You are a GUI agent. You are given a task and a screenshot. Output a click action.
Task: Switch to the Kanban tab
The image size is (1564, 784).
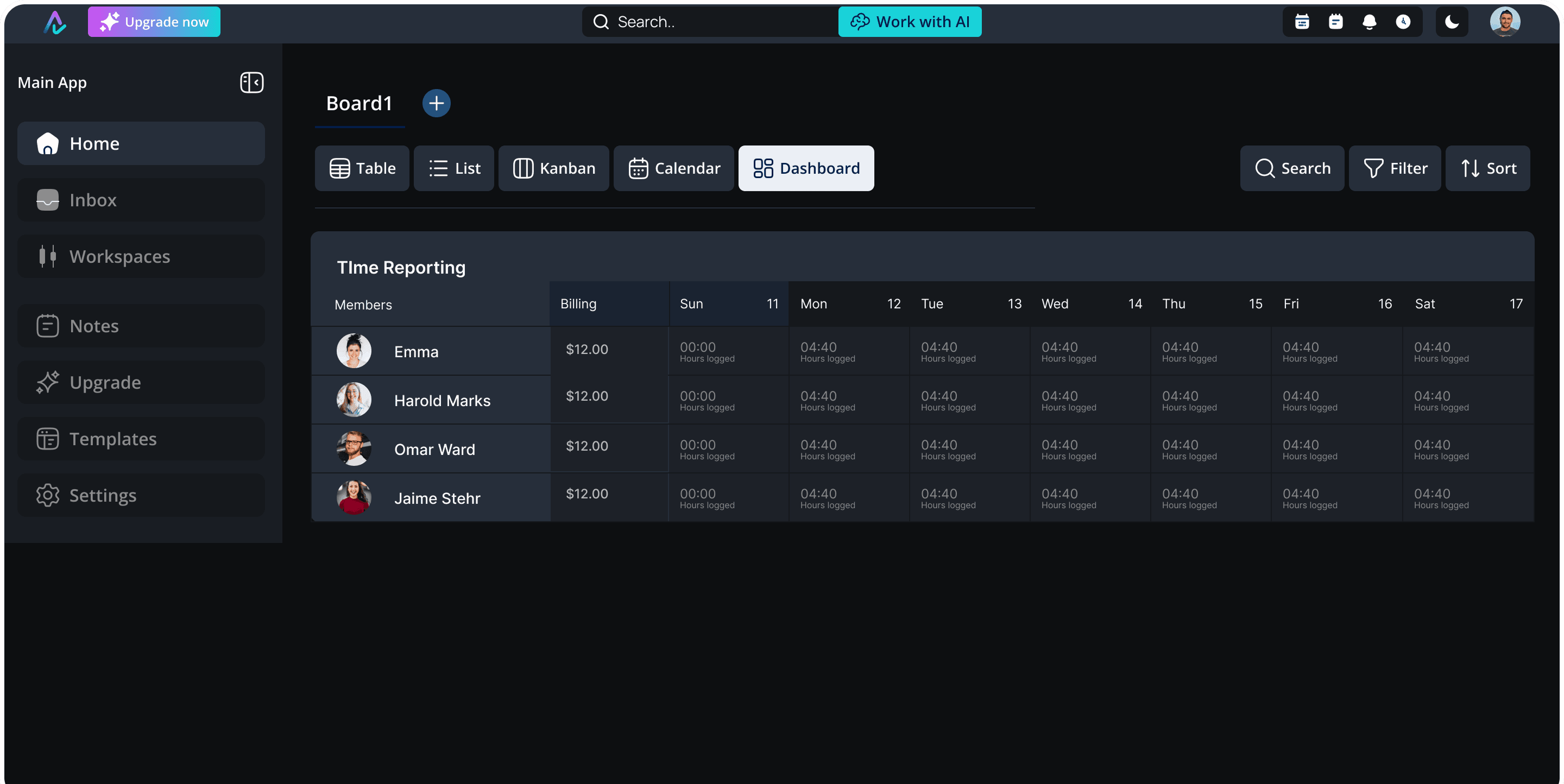(553, 168)
